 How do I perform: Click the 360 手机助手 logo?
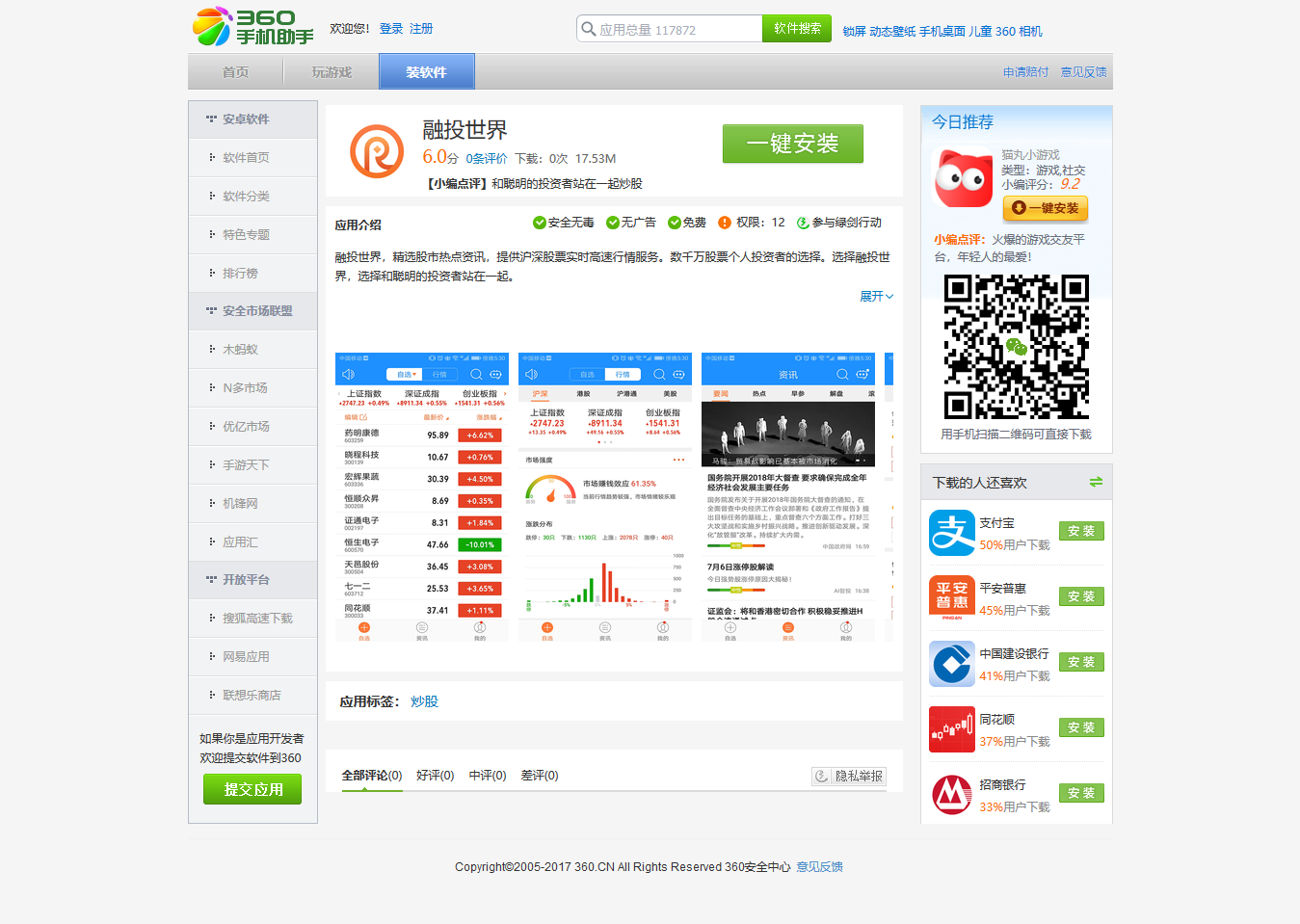(x=253, y=26)
